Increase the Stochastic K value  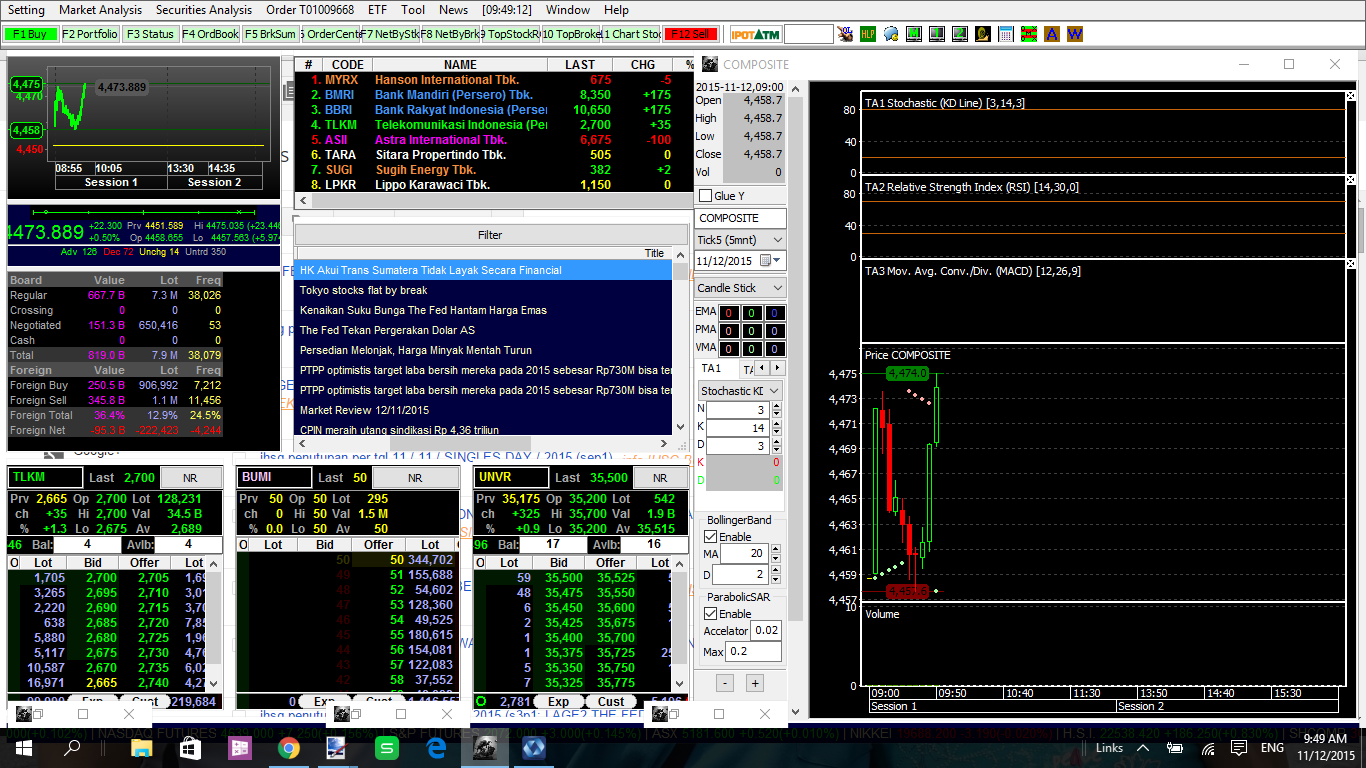point(776,424)
